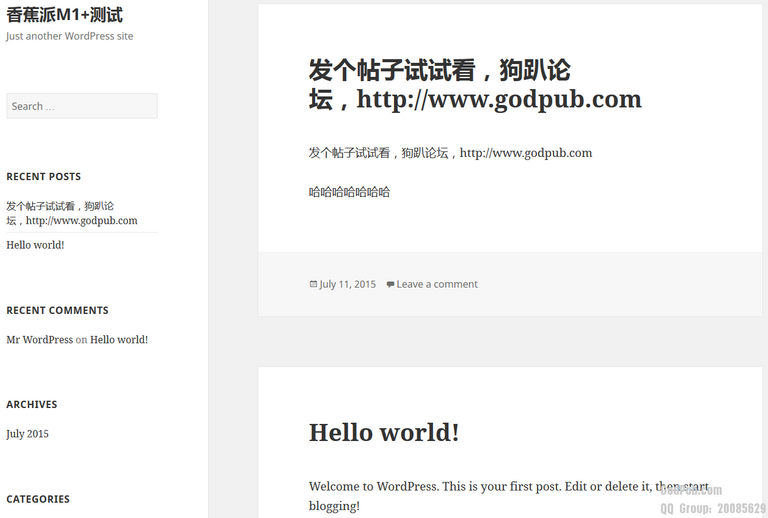Image resolution: width=768 pixels, height=518 pixels.
Task: Select the post body line containing http://www.godpub.com
Action: [x=450, y=153]
